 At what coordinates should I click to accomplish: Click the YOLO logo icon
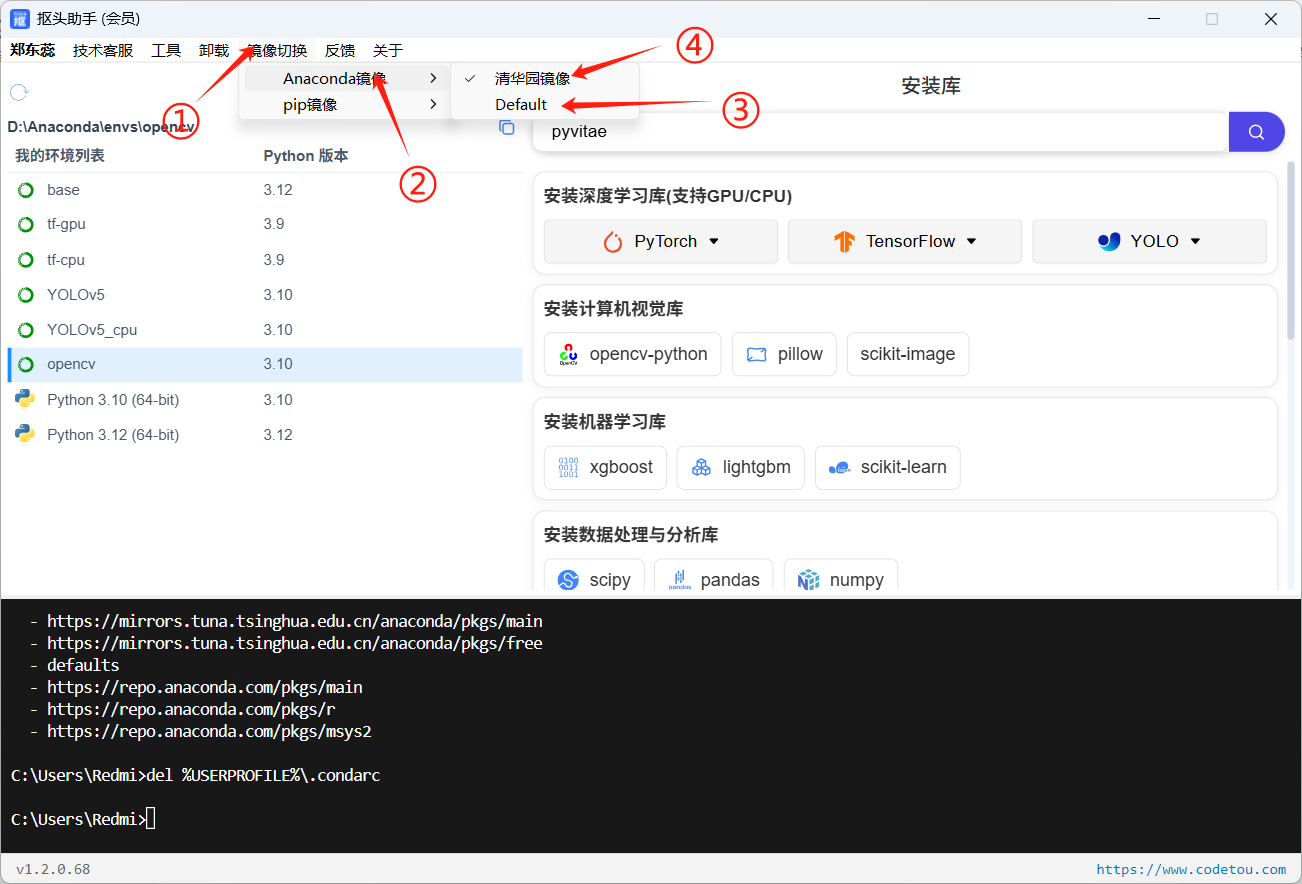[1109, 241]
